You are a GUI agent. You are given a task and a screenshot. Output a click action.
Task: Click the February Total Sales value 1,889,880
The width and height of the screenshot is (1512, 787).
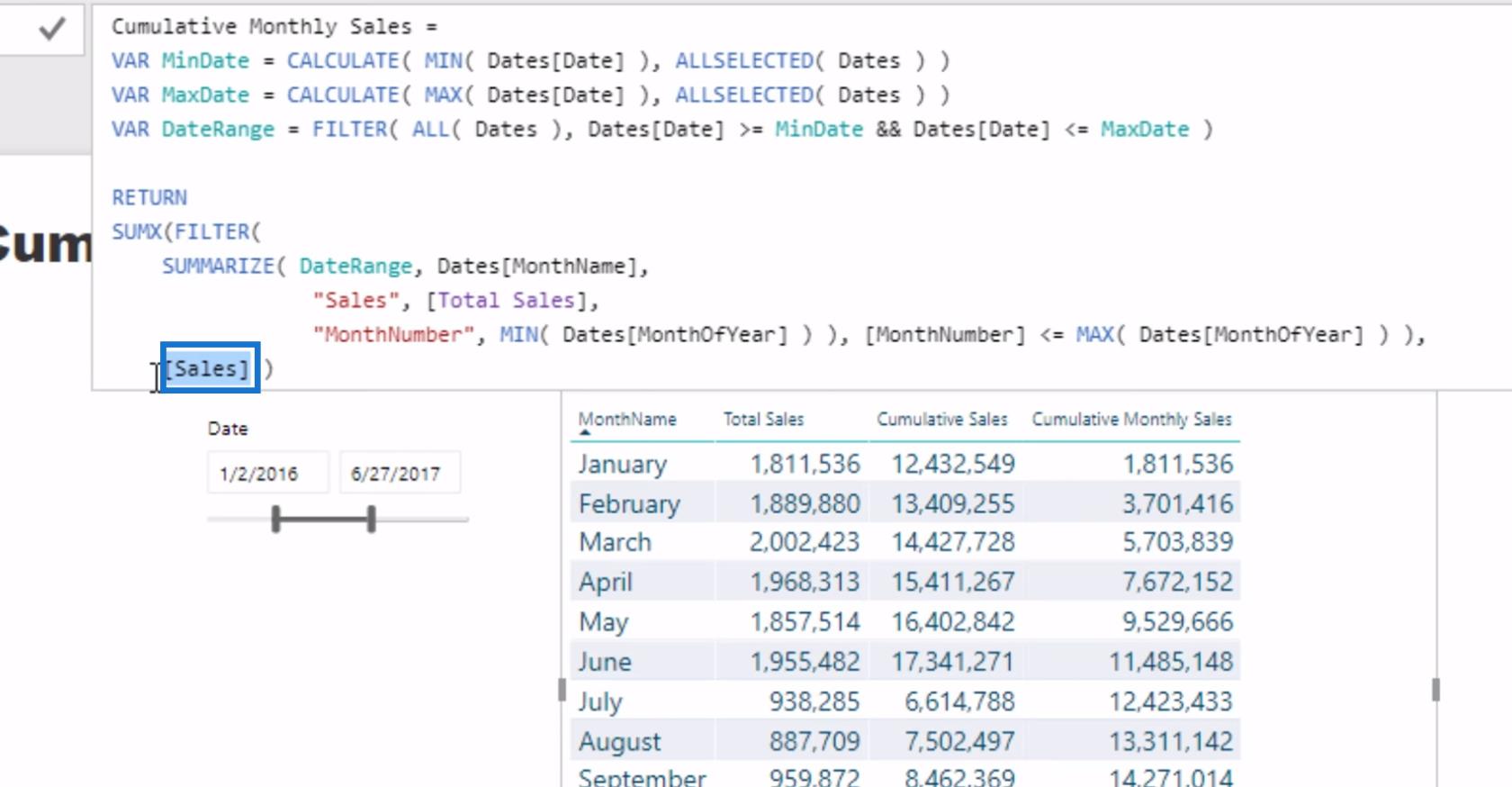coord(805,503)
